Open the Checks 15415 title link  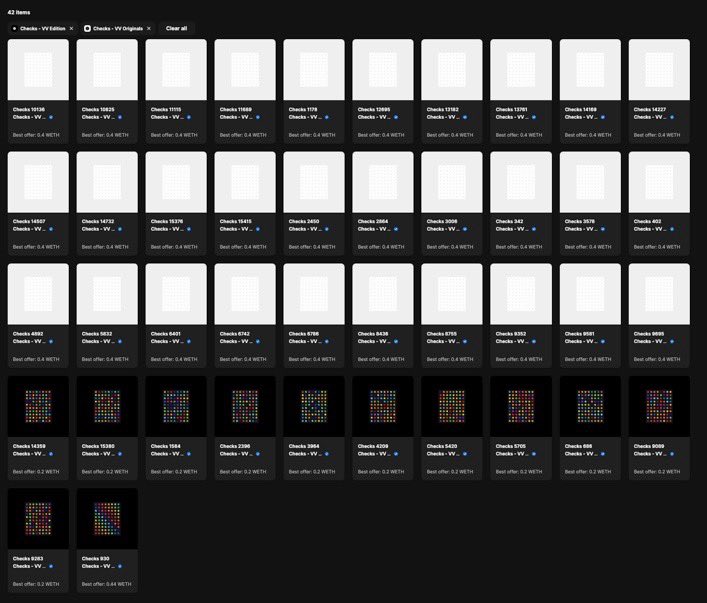click(x=236, y=221)
